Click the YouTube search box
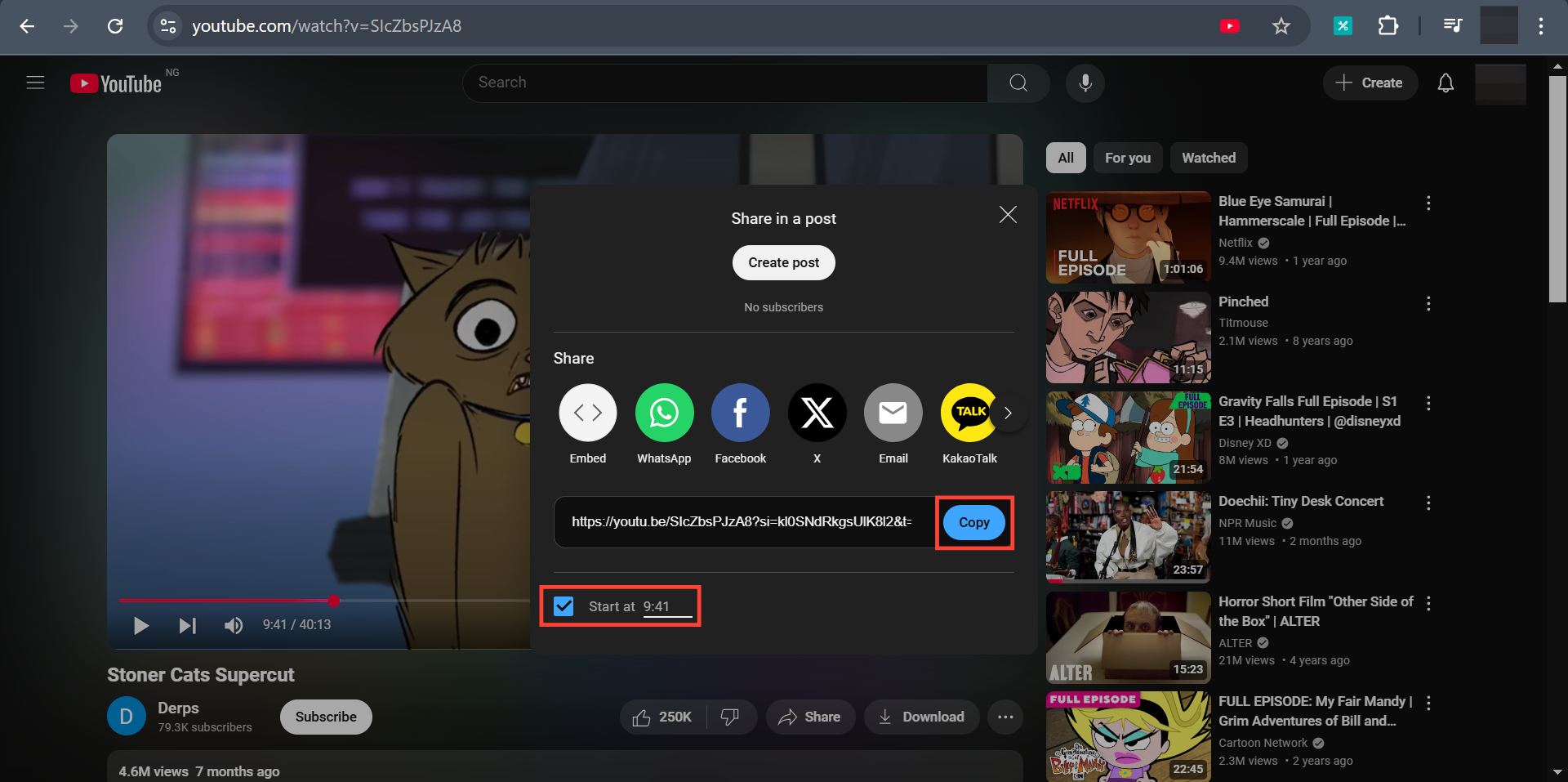The image size is (1568, 782). point(725,83)
